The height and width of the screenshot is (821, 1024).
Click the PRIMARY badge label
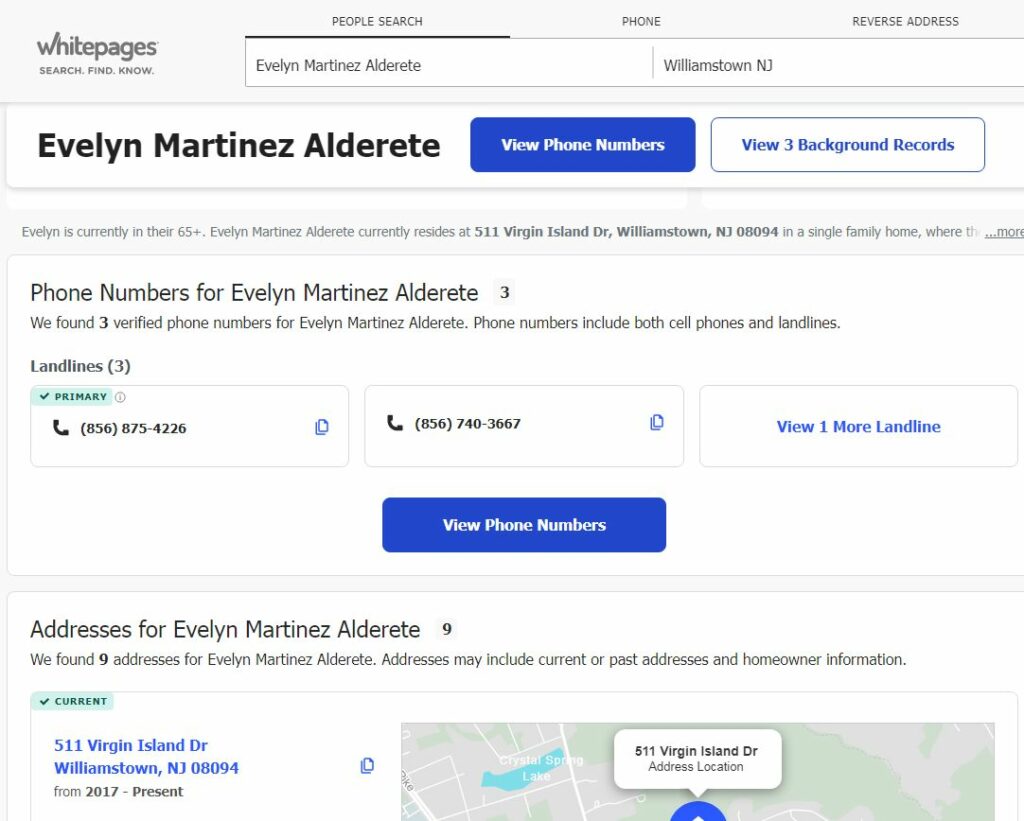72,396
